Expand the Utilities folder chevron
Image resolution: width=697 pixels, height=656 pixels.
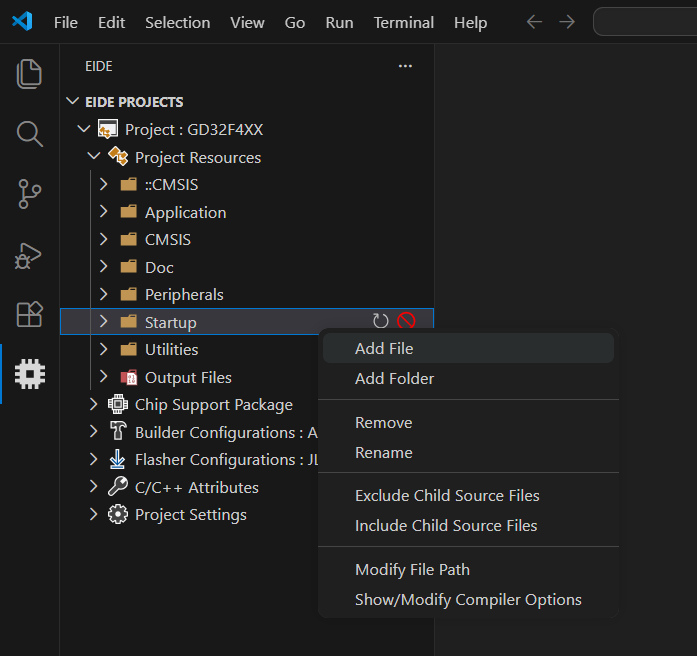tap(104, 349)
